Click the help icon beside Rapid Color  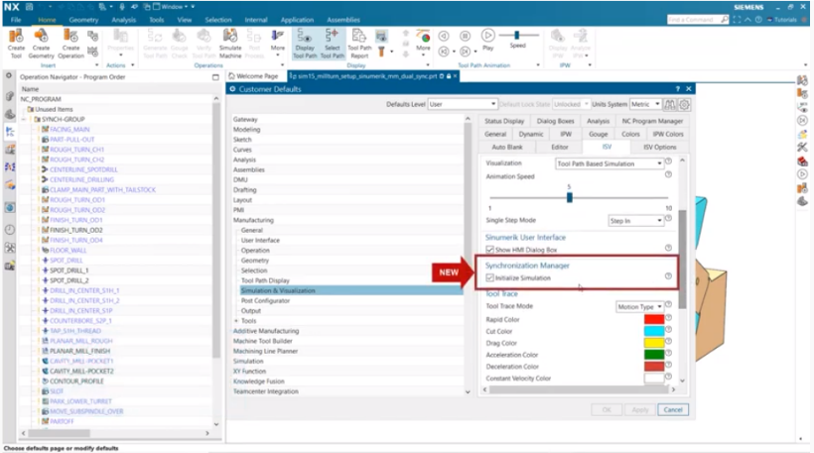coord(669,318)
